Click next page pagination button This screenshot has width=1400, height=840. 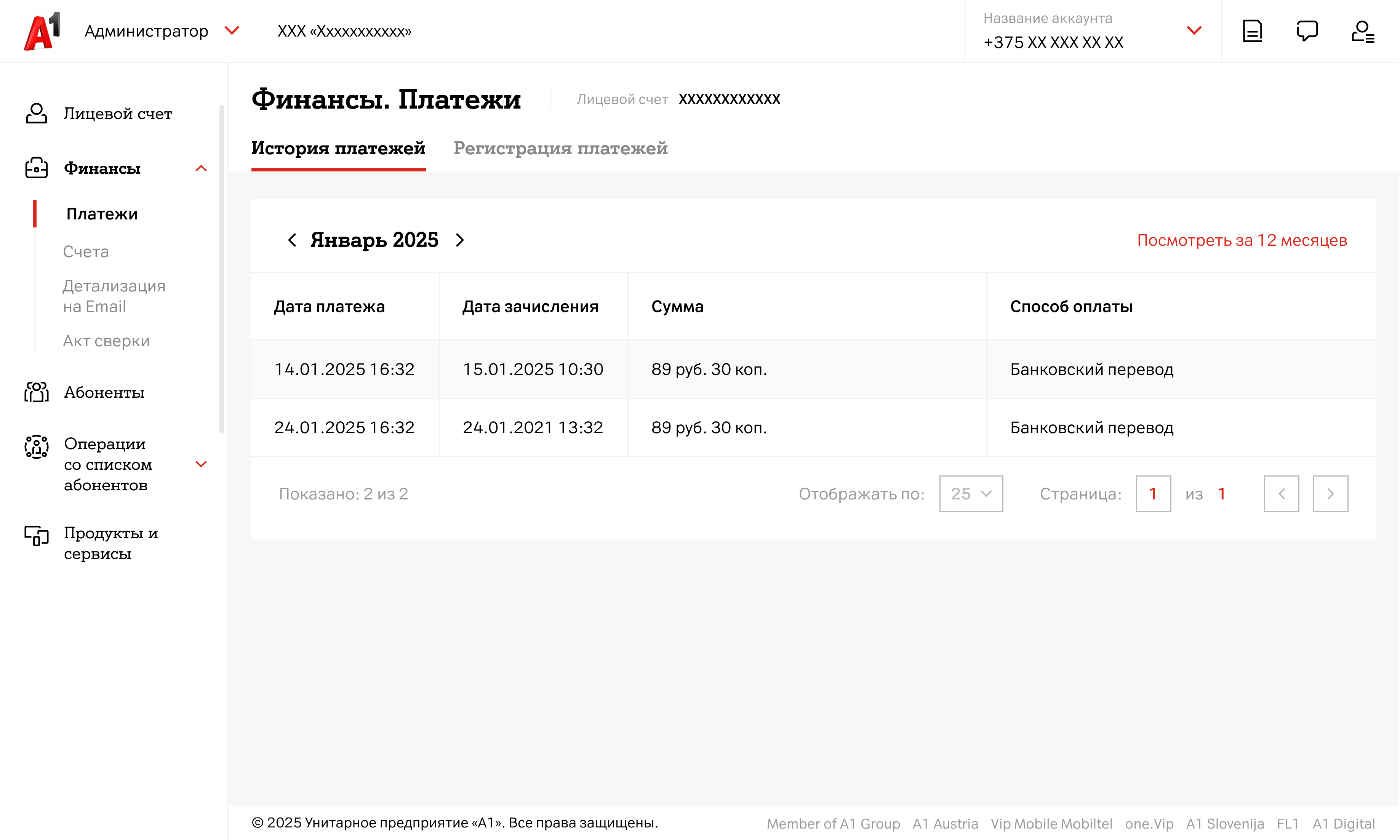(x=1330, y=494)
